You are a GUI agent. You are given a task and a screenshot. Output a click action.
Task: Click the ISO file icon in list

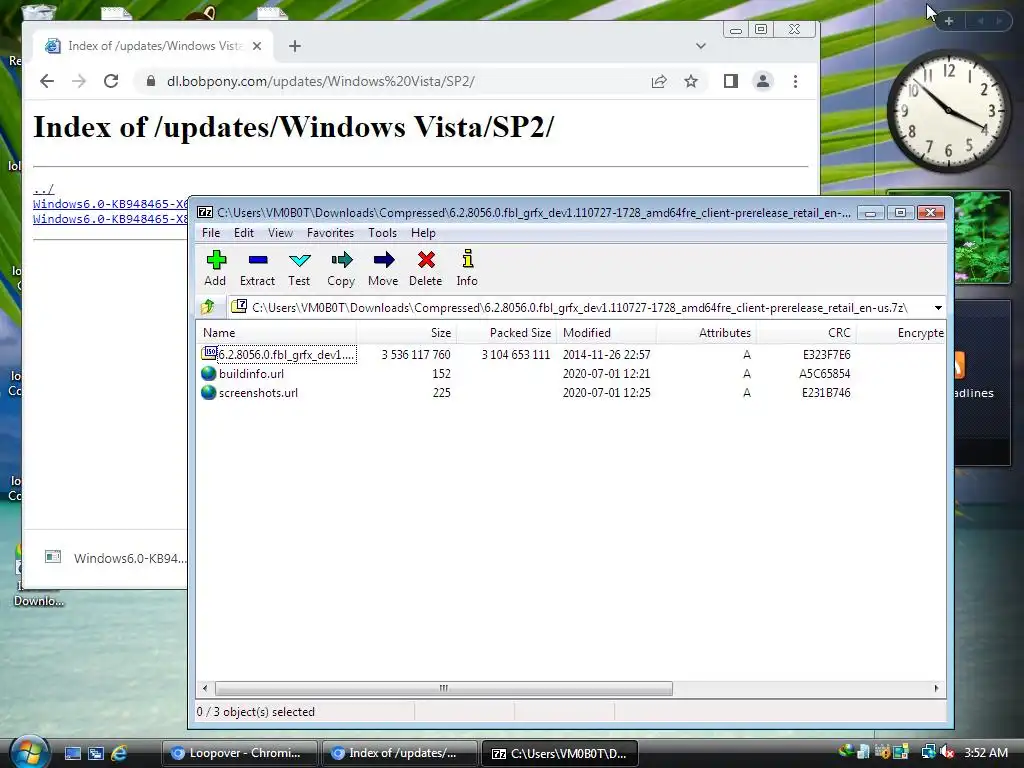[x=209, y=353]
